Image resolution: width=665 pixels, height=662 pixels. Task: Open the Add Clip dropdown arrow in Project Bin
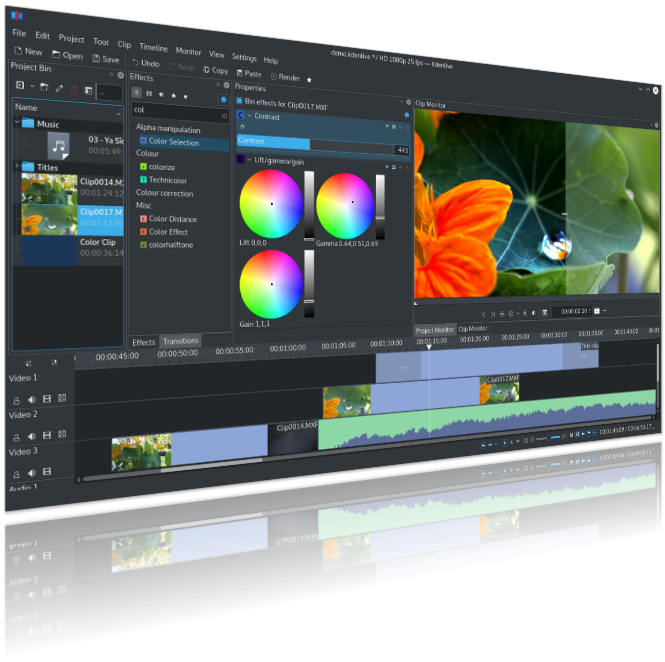point(32,86)
